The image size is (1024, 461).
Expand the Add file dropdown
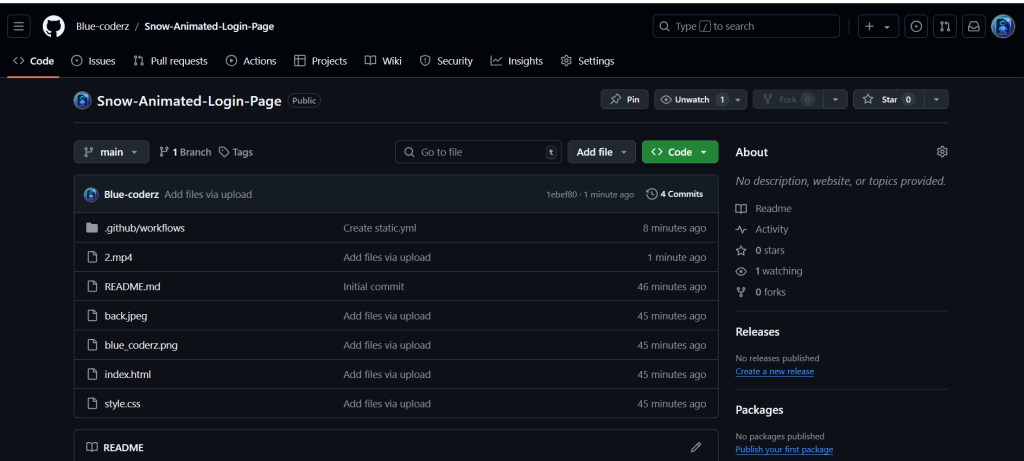click(601, 151)
